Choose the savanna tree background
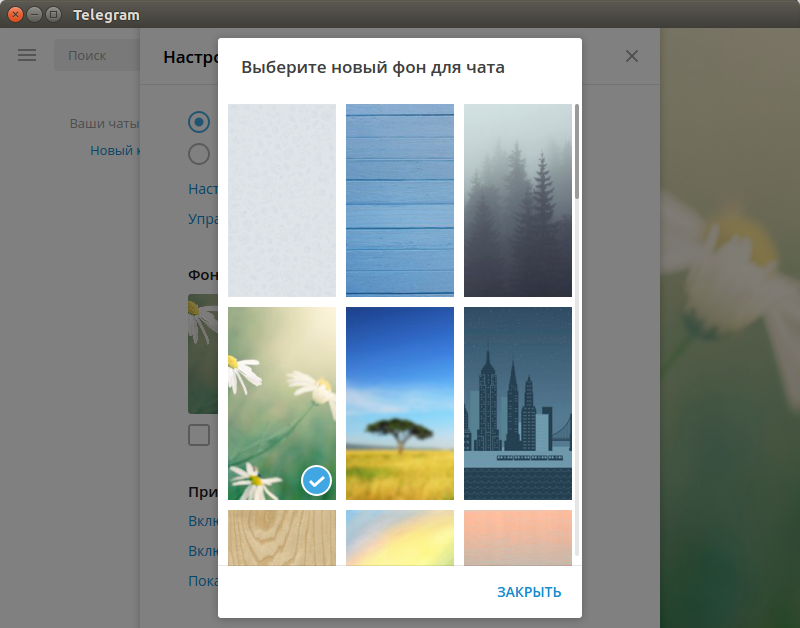This screenshot has height=628, width=800. pyautogui.click(x=399, y=403)
